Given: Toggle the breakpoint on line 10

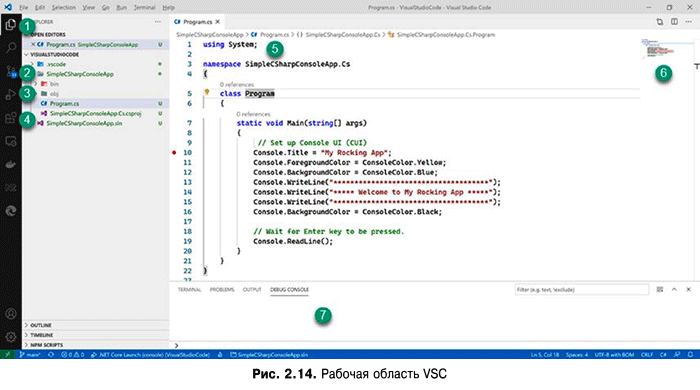Looking at the screenshot, I should click(x=174, y=153).
